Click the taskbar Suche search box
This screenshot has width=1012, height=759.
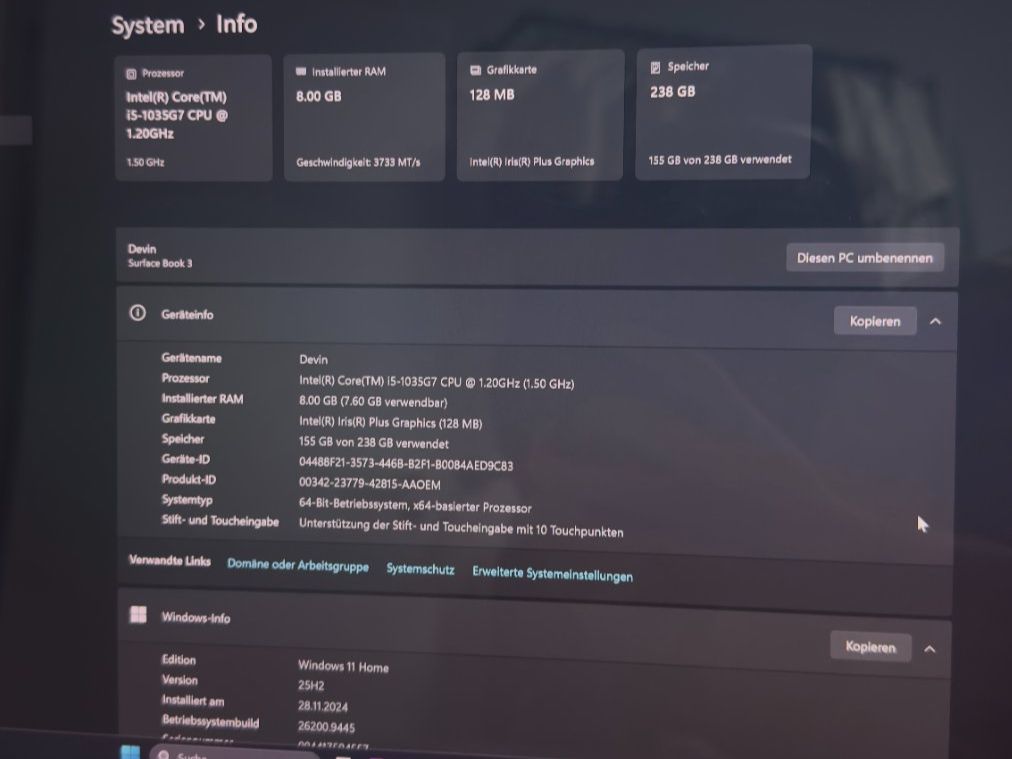tap(234, 754)
